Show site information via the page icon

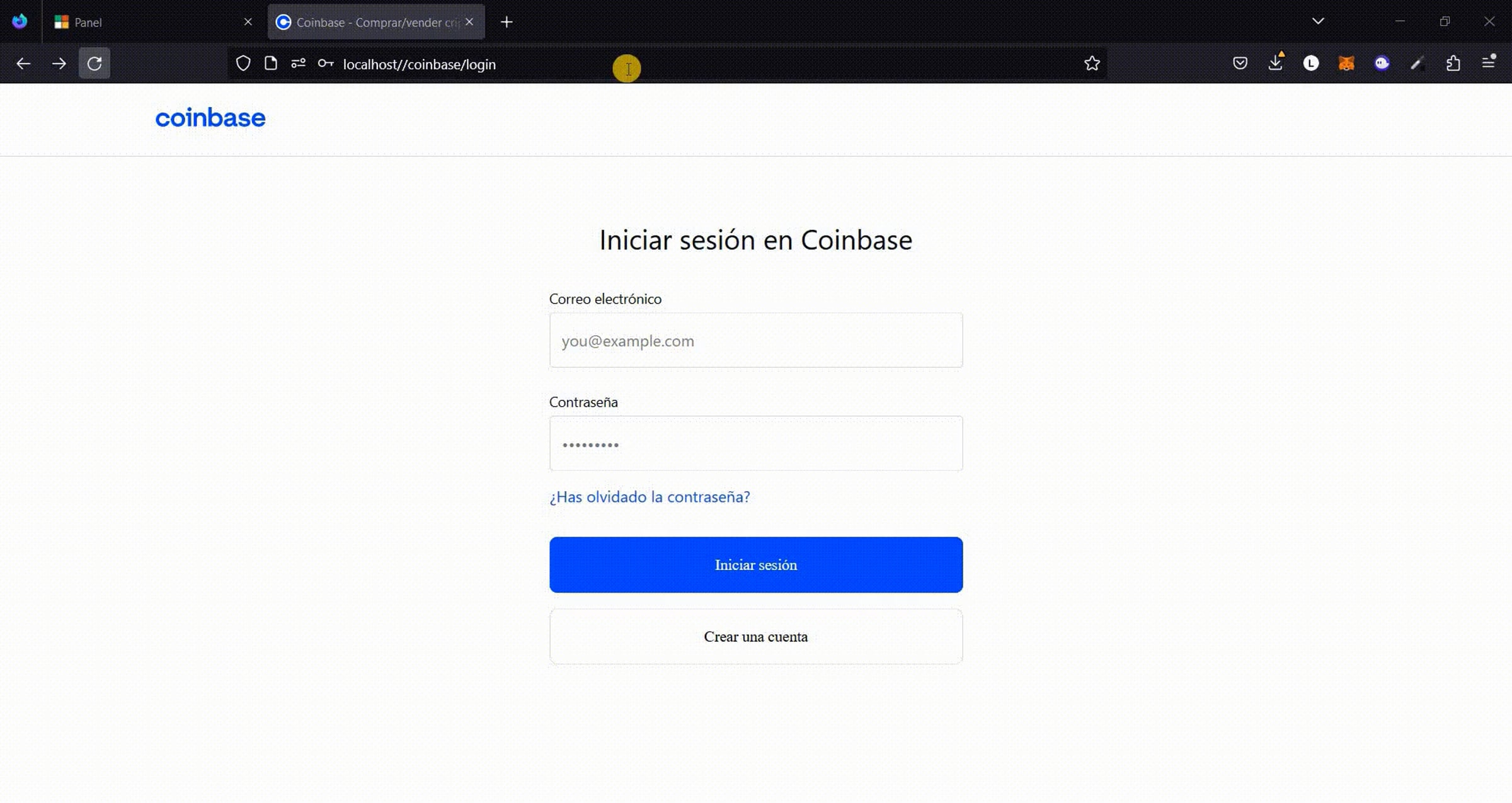[x=271, y=64]
